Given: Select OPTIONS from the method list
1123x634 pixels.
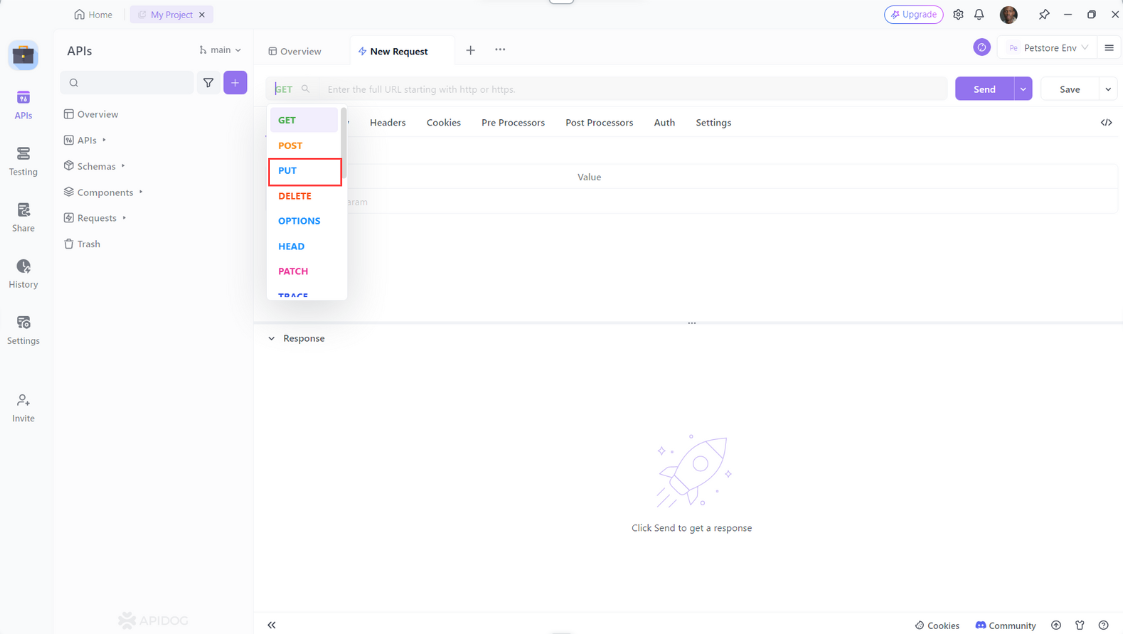Looking at the screenshot, I should (x=304, y=221).
